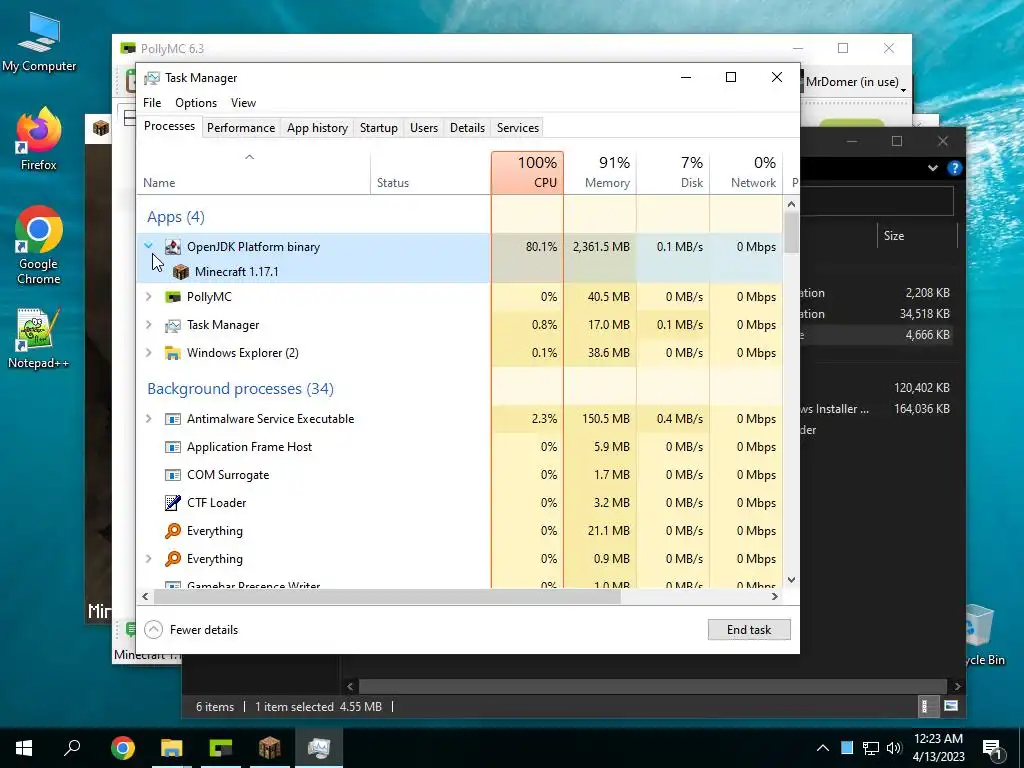Show hidden system tray icons
Viewport: 1024px width, 768px height.
pos(823,748)
